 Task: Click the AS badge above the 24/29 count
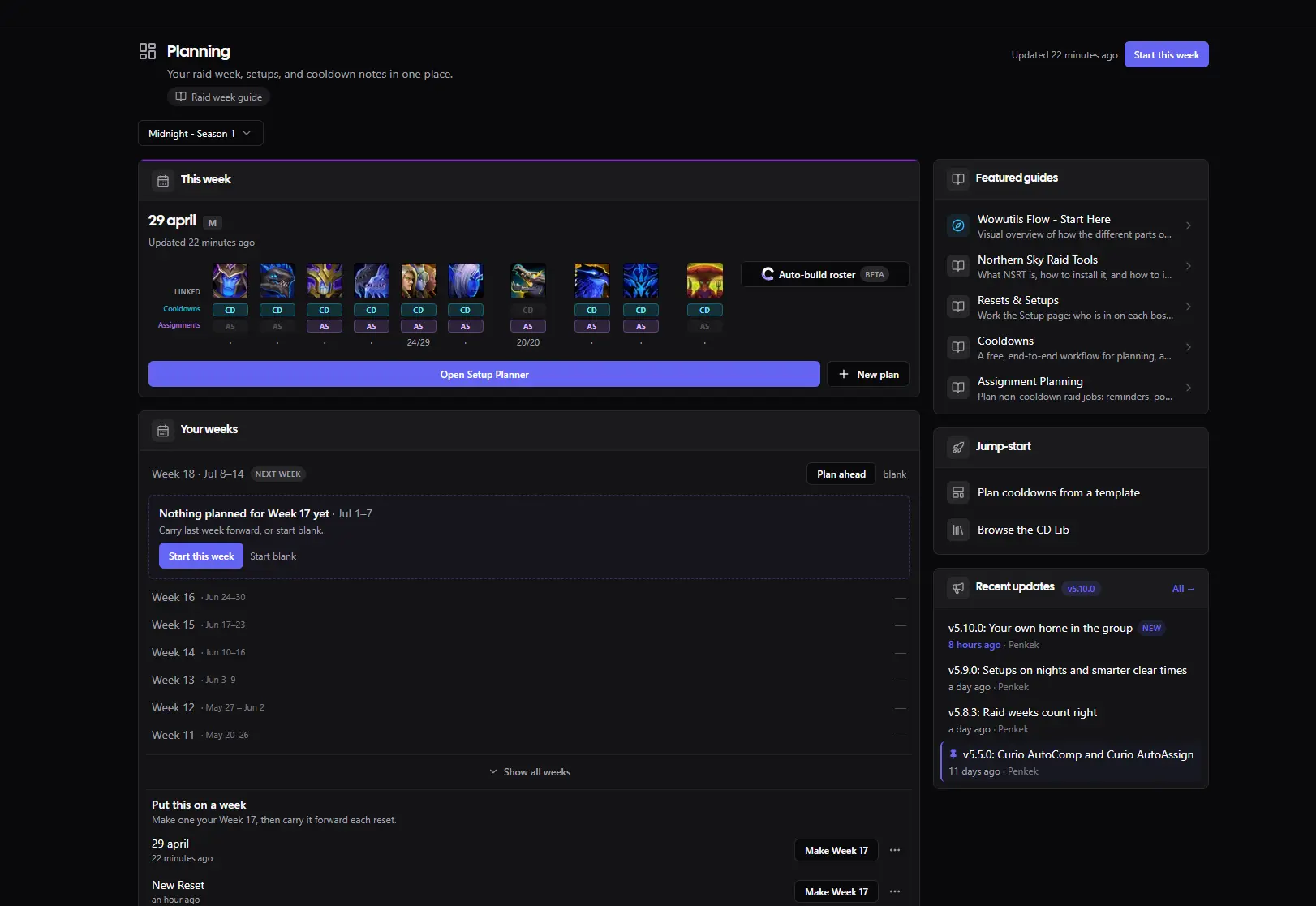[419, 326]
